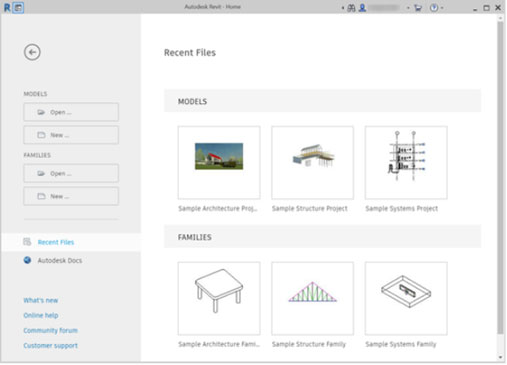
Task: Expand the user account dropdown arrow
Action: (408, 8)
